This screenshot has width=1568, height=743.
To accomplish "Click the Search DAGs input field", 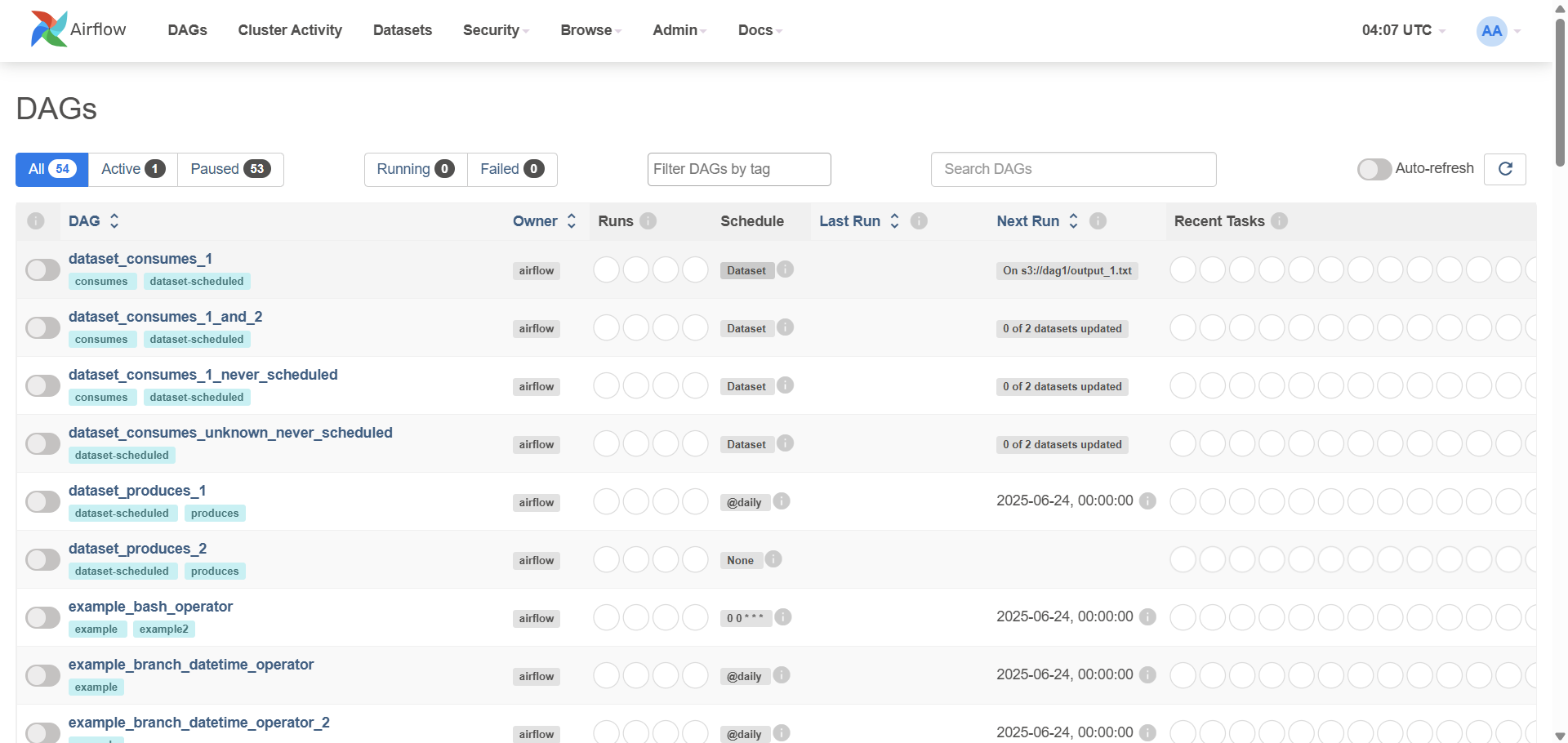I will pyautogui.click(x=1073, y=169).
